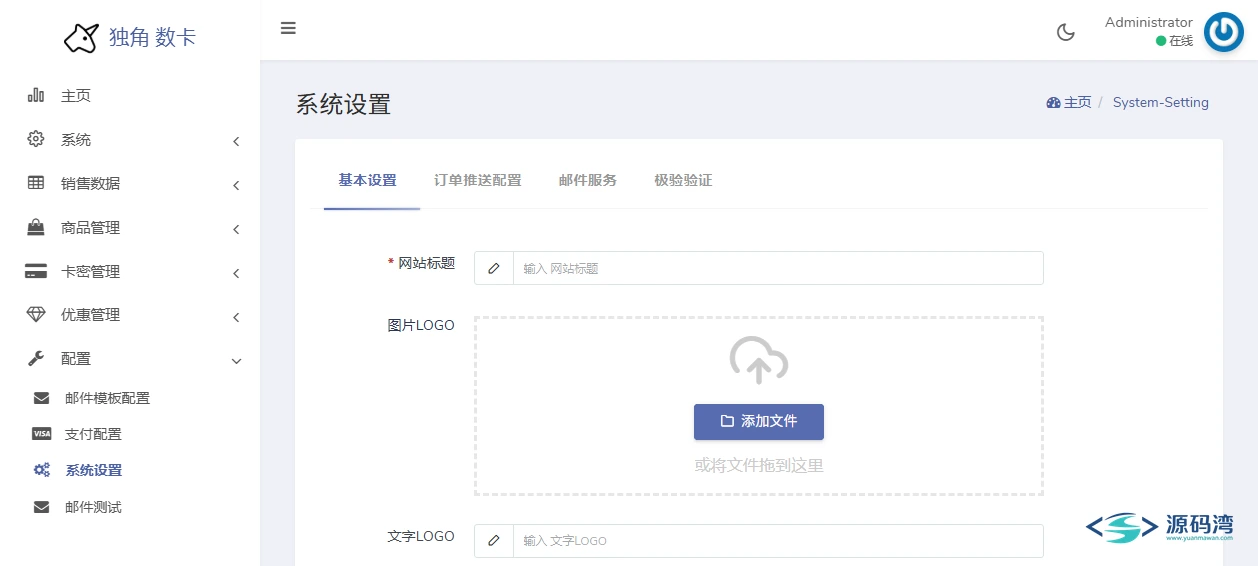Click the 在线 status text

(1181, 41)
